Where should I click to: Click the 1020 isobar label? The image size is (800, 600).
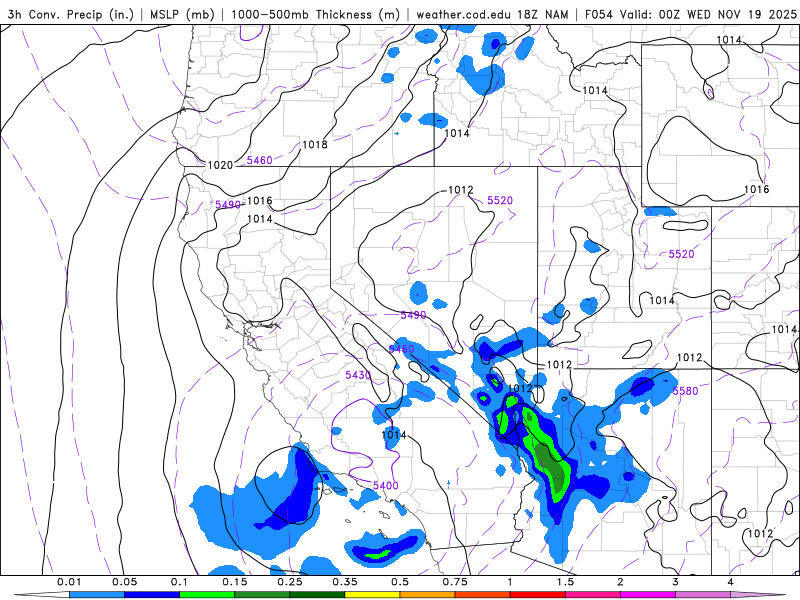(x=220, y=165)
